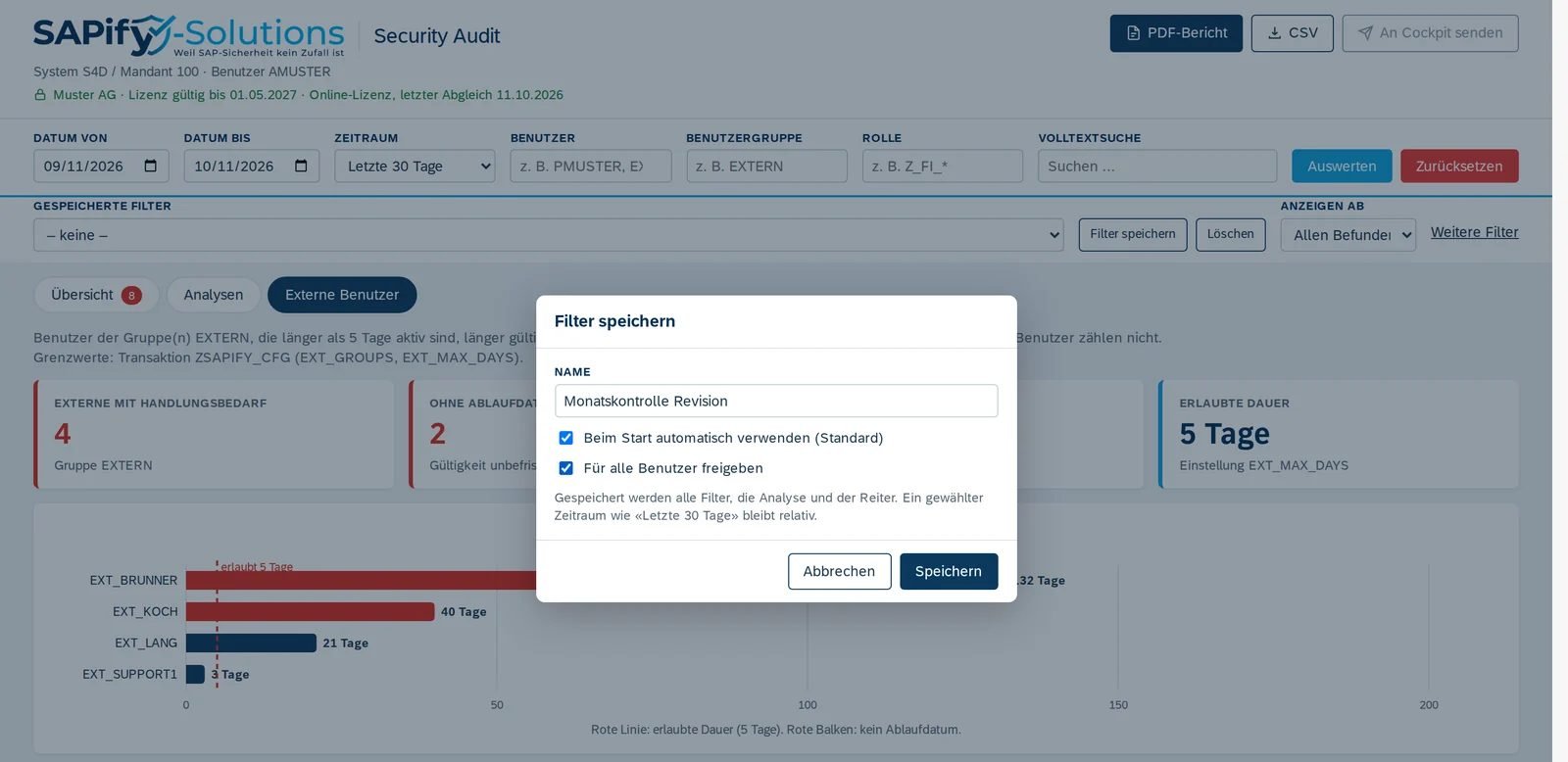Image resolution: width=1568 pixels, height=762 pixels.
Task: Click the 'Gruppe EXTERN' card caption
Action: click(103, 465)
